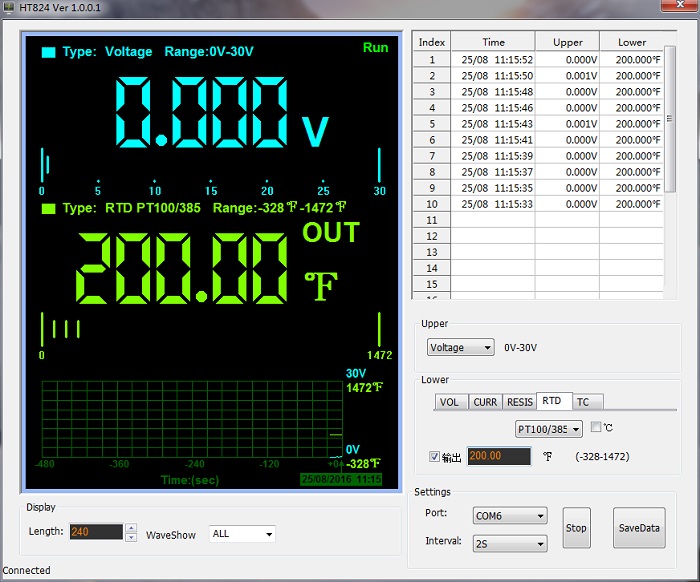Toggle the 输出 output checkbox
700x582 pixels.
pyautogui.click(x=434, y=457)
